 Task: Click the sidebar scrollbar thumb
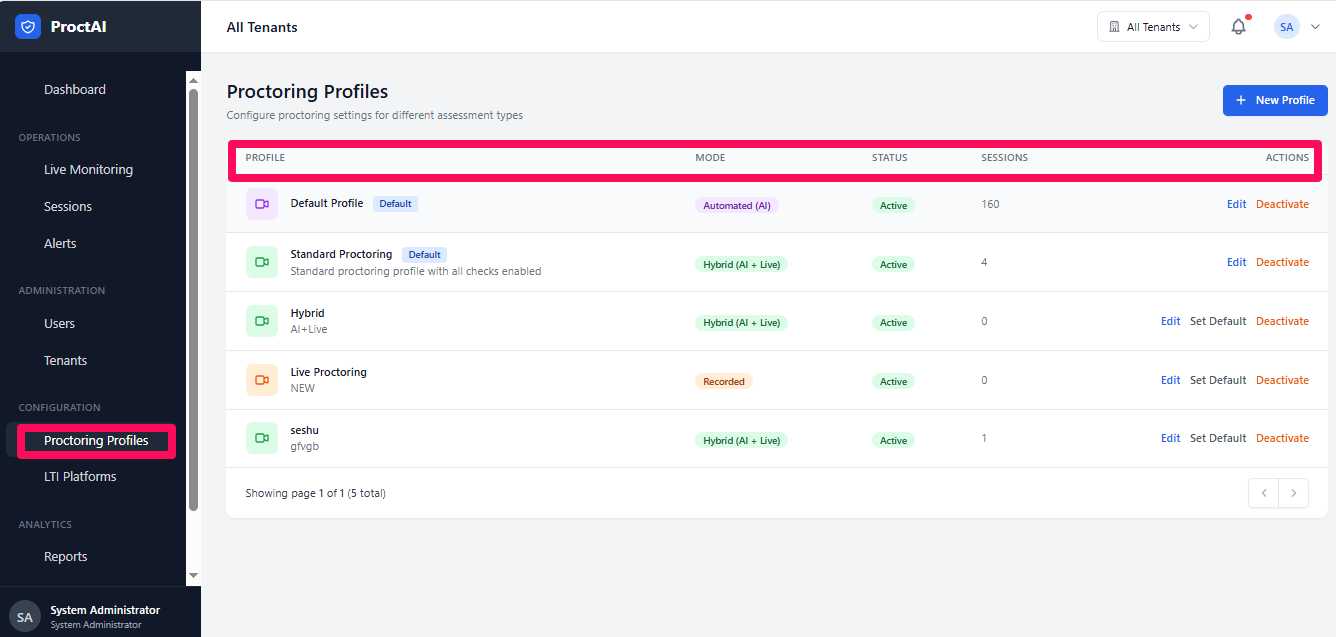tap(194, 300)
